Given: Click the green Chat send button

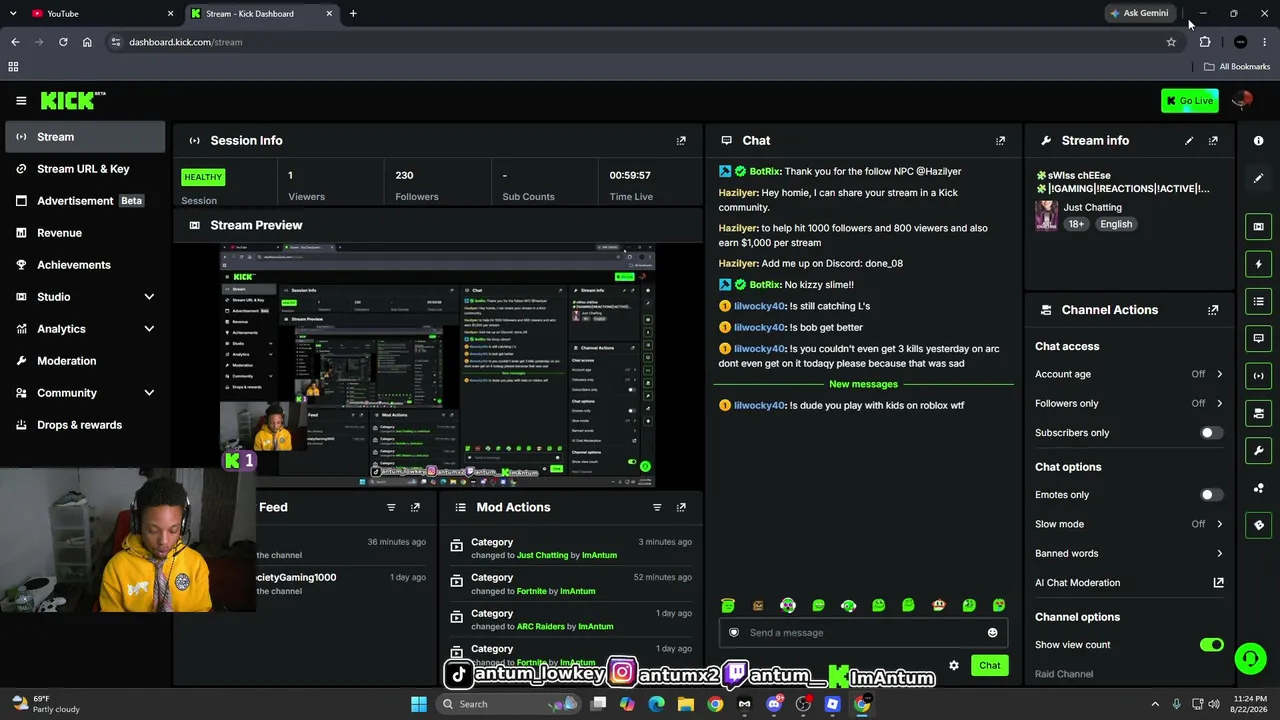Looking at the screenshot, I should click(x=989, y=665).
